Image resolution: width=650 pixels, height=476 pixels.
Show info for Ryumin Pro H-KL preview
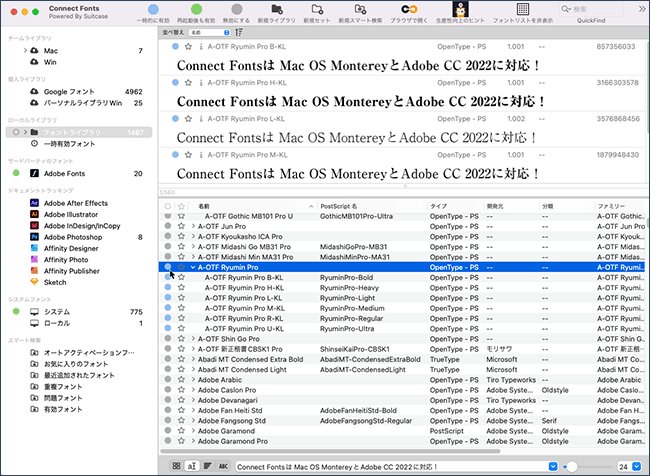[201, 83]
